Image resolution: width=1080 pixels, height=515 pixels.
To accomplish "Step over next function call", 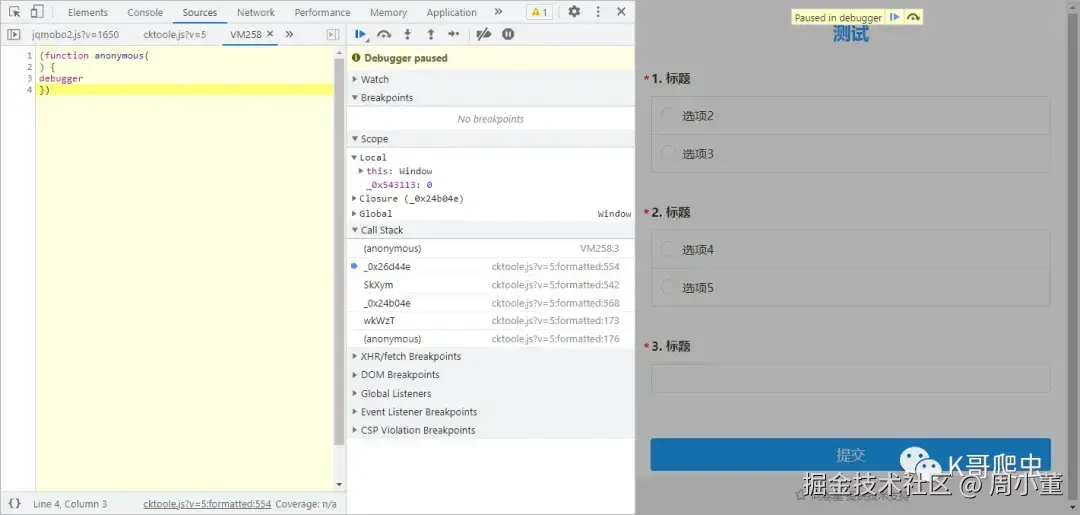I will tap(384, 34).
